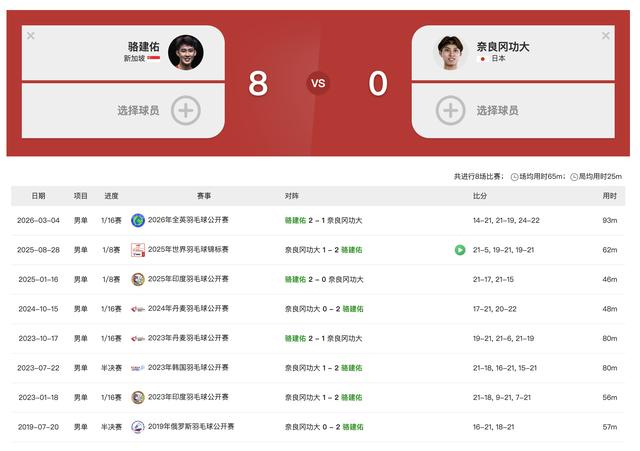Play the 2025 World Championships match video

(460, 250)
